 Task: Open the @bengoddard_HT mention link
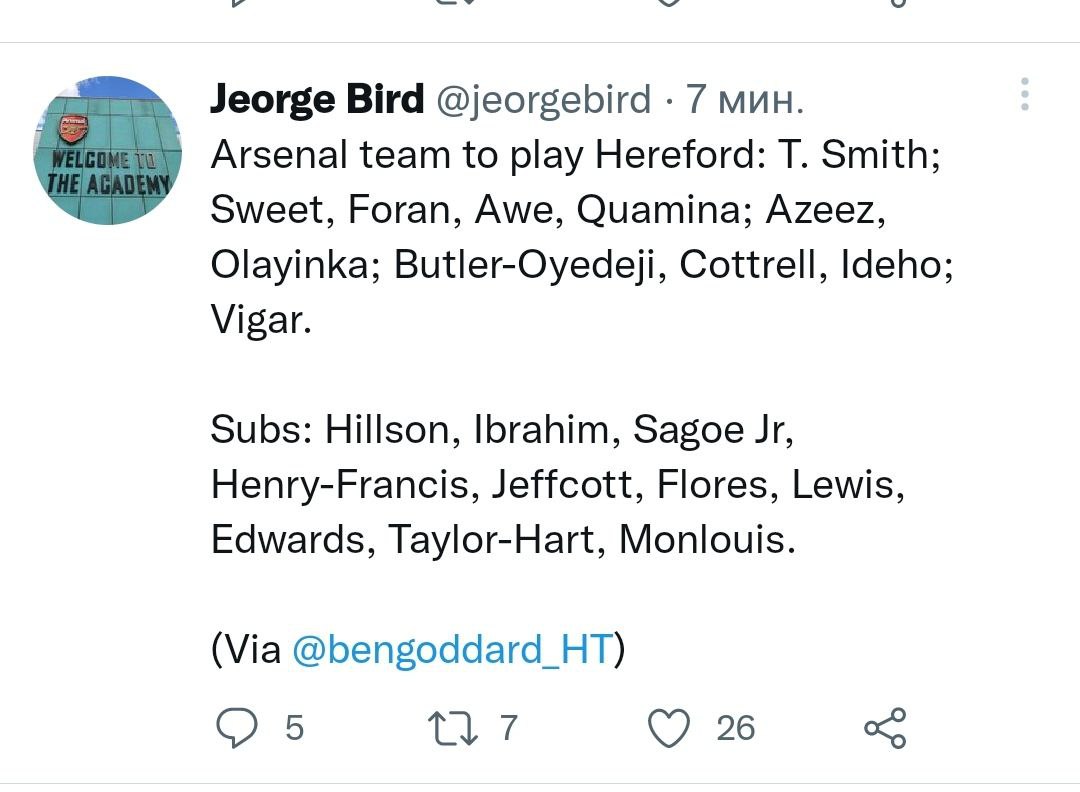click(452, 650)
